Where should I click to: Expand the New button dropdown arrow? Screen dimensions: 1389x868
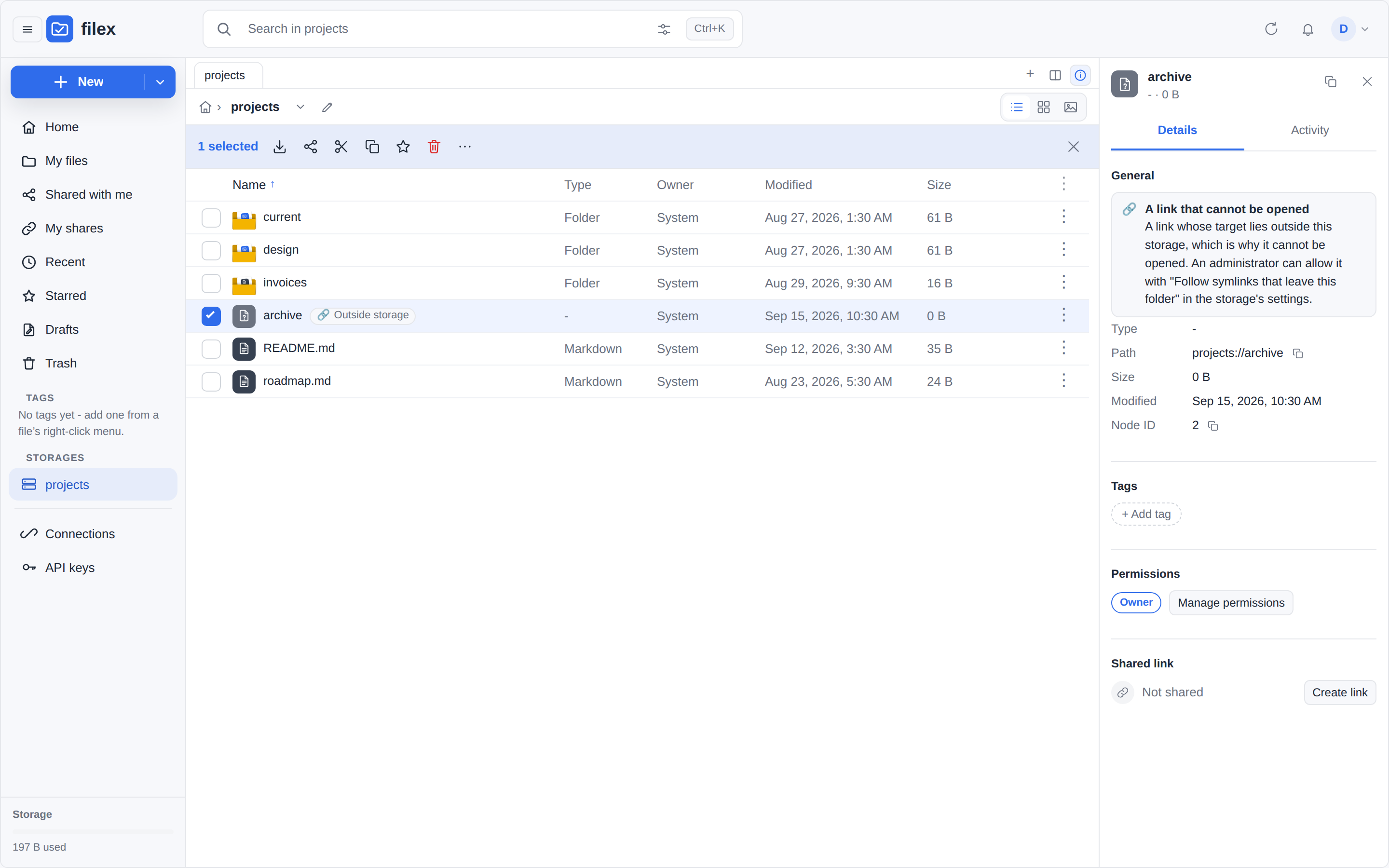(x=160, y=82)
